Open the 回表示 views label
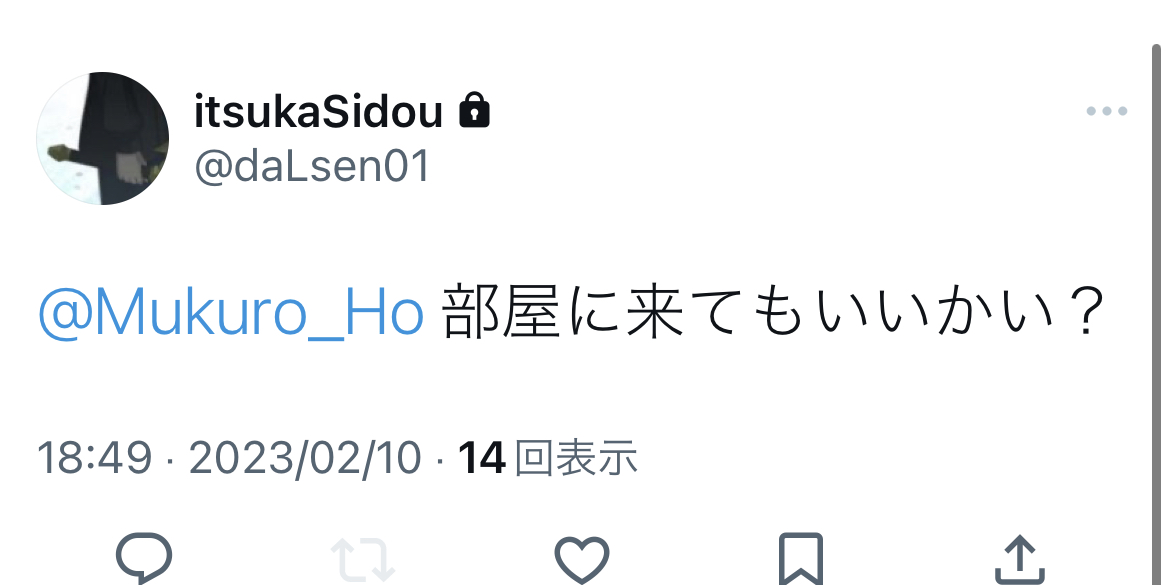The image size is (1170, 585). point(576,457)
